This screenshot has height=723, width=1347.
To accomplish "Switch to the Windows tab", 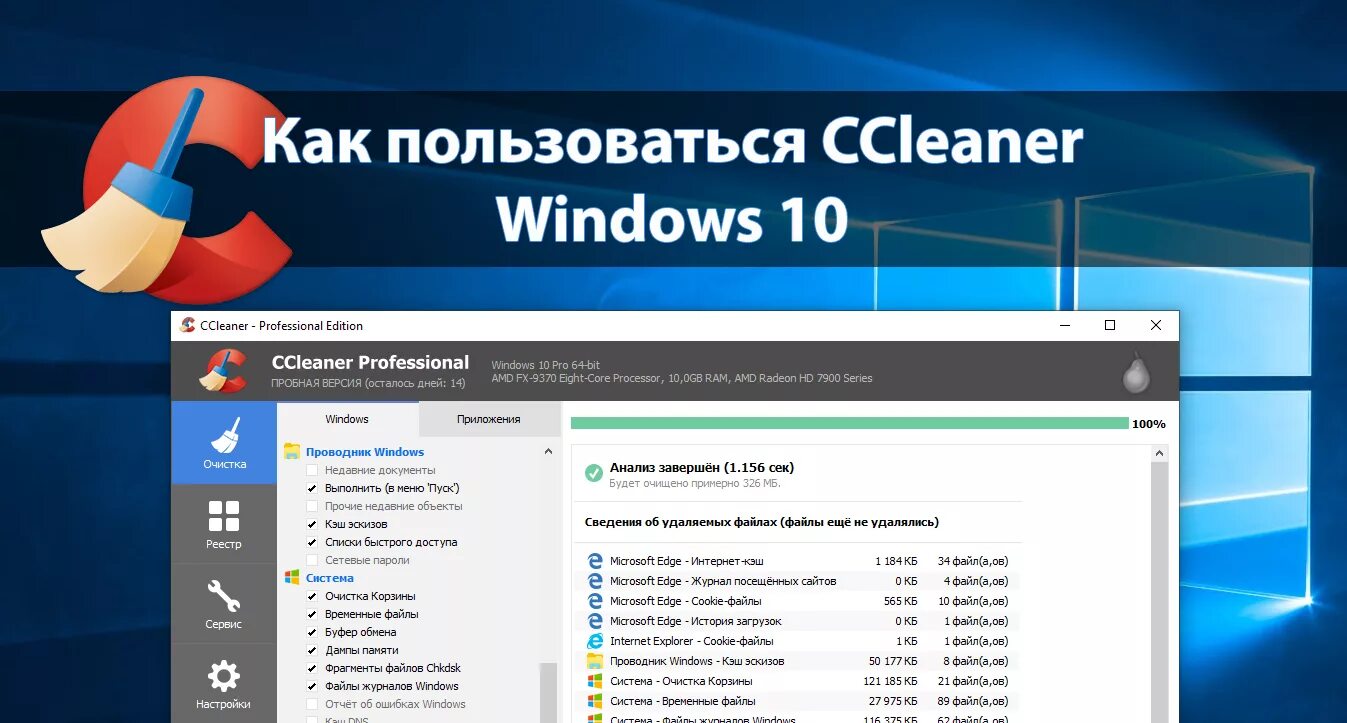I will tap(347, 419).
